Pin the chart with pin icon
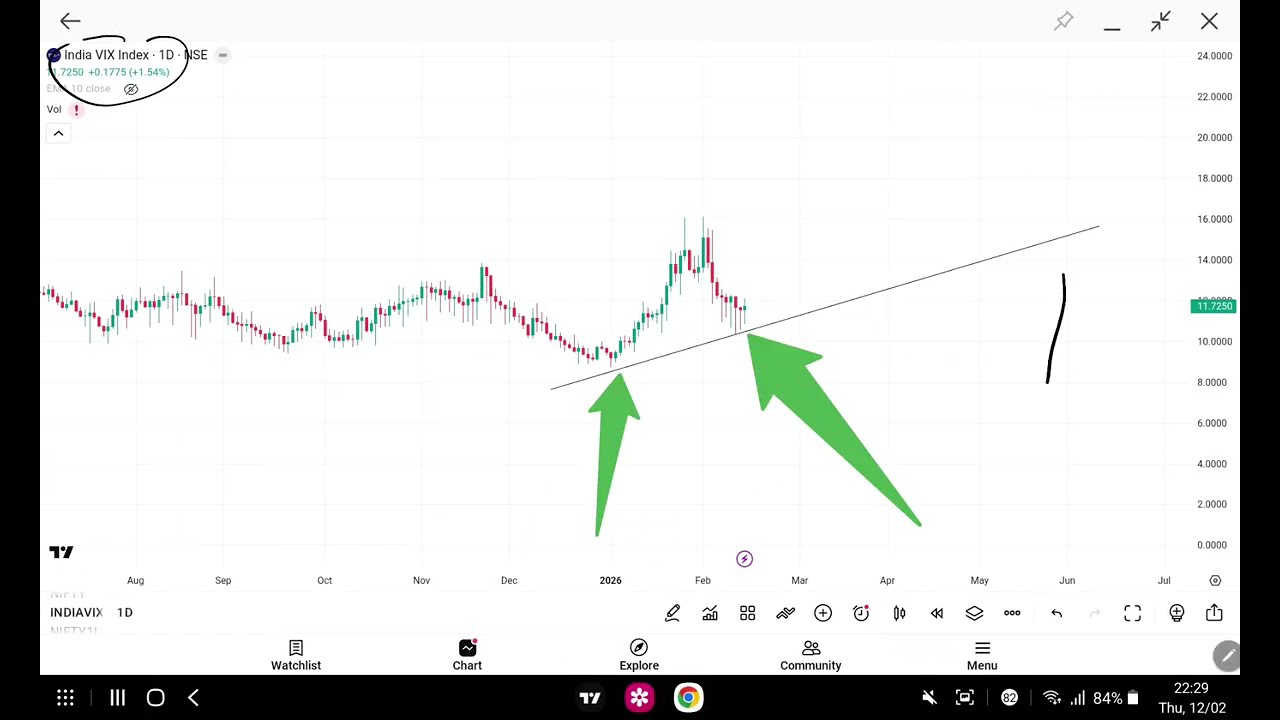 point(1064,21)
